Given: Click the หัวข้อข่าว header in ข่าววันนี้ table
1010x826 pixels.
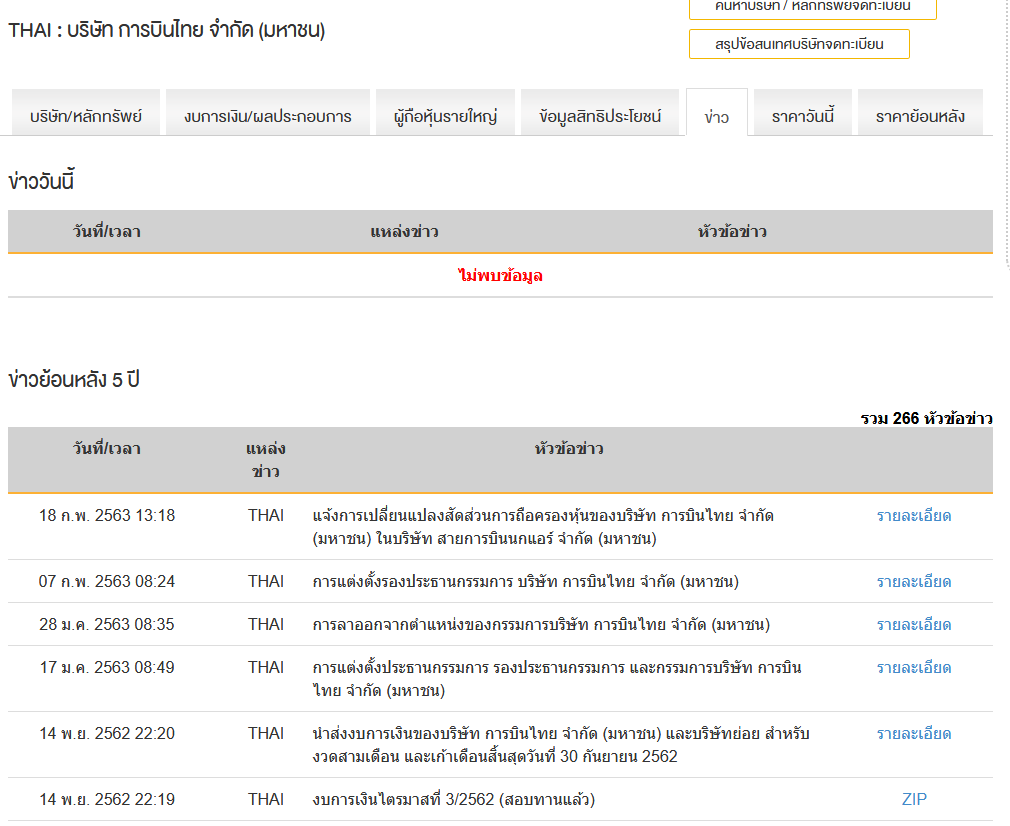Looking at the screenshot, I should tap(732, 231).
